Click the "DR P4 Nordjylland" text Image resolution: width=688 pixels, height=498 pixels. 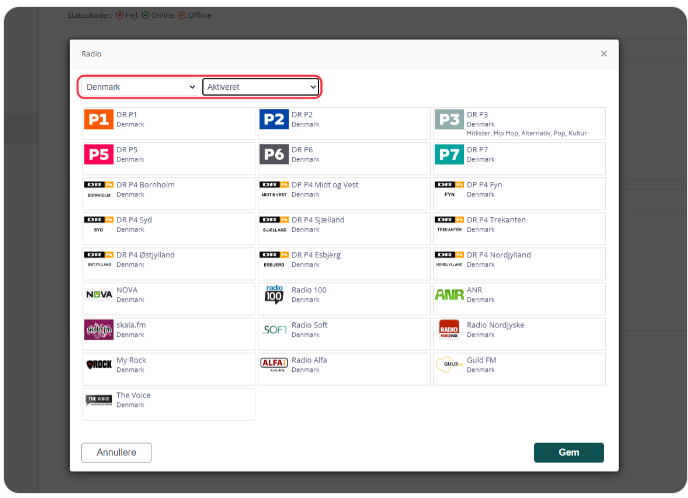point(498,255)
